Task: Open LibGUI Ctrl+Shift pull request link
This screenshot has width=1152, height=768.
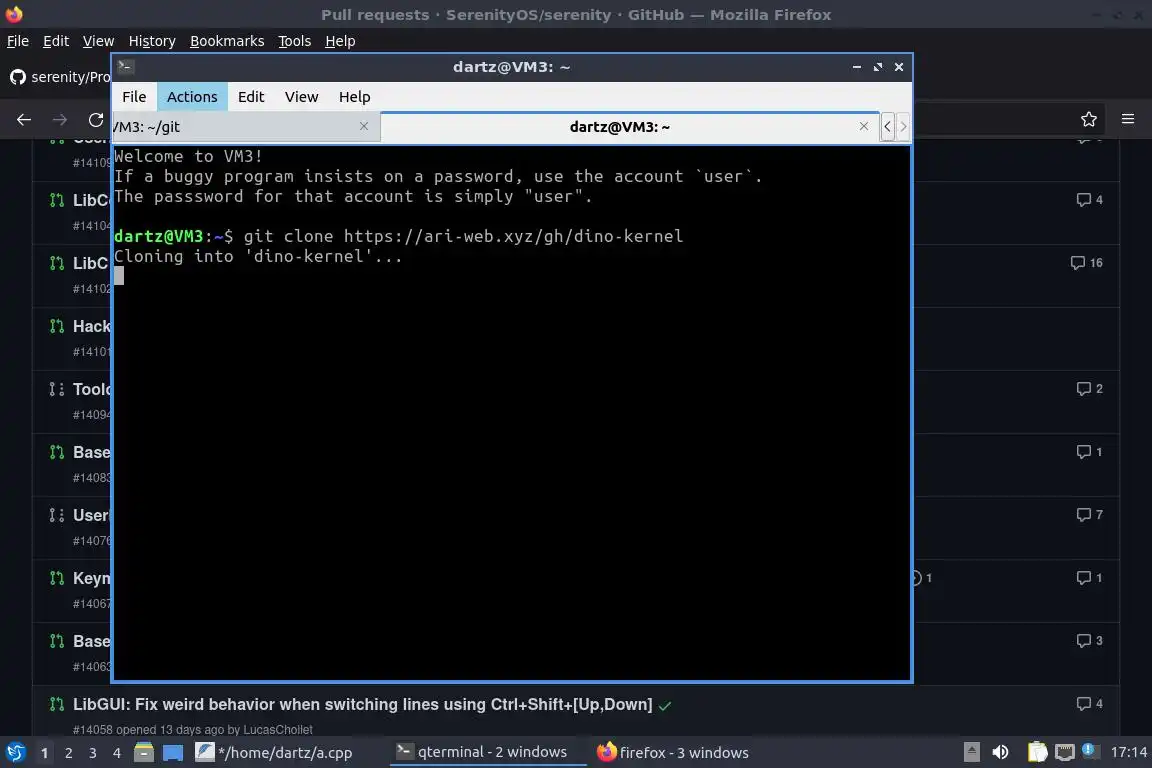Action: click(x=362, y=704)
